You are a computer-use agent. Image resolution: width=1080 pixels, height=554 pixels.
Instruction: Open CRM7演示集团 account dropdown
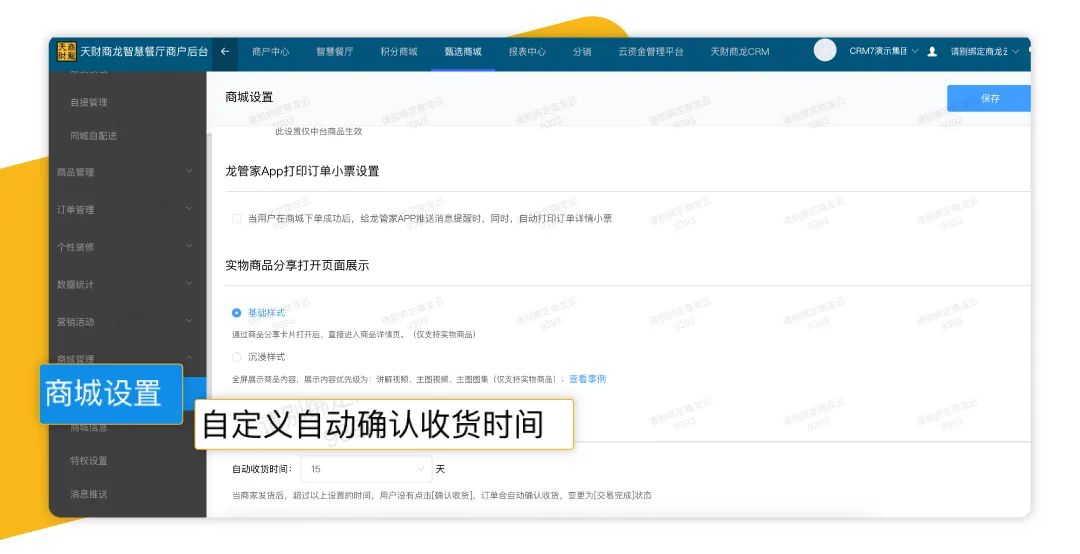(884, 51)
